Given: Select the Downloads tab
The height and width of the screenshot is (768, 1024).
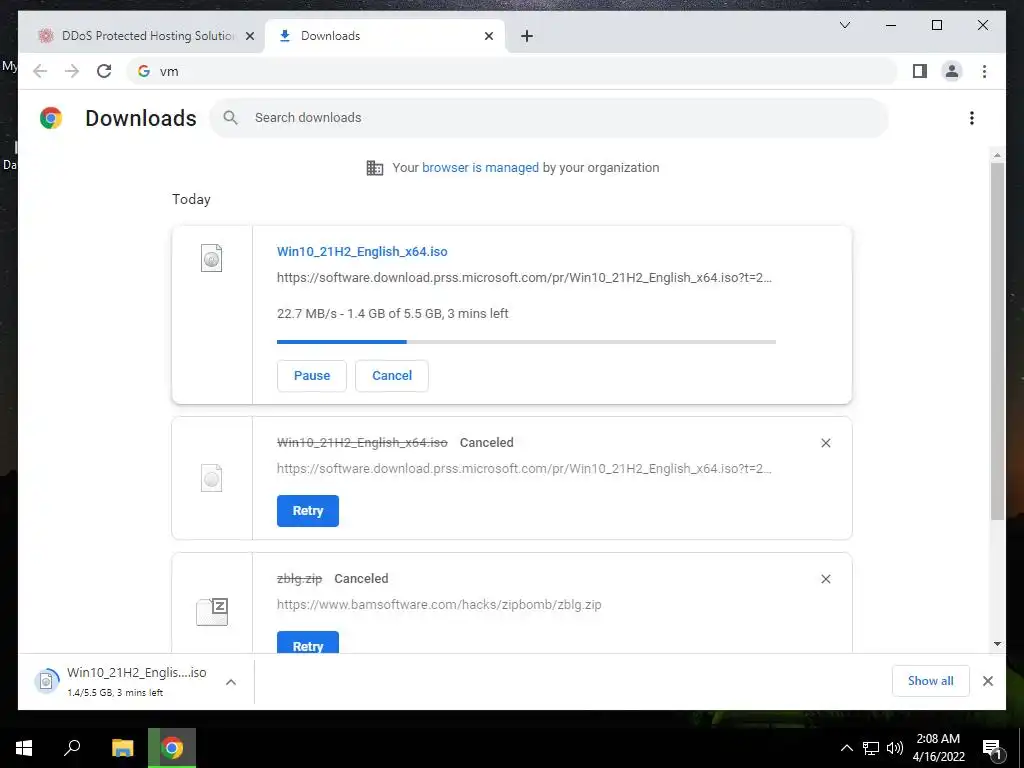Looking at the screenshot, I should point(385,36).
